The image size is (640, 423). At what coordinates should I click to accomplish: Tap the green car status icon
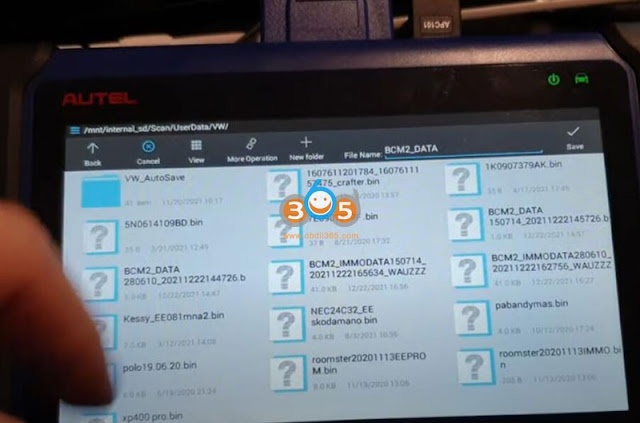click(581, 78)
